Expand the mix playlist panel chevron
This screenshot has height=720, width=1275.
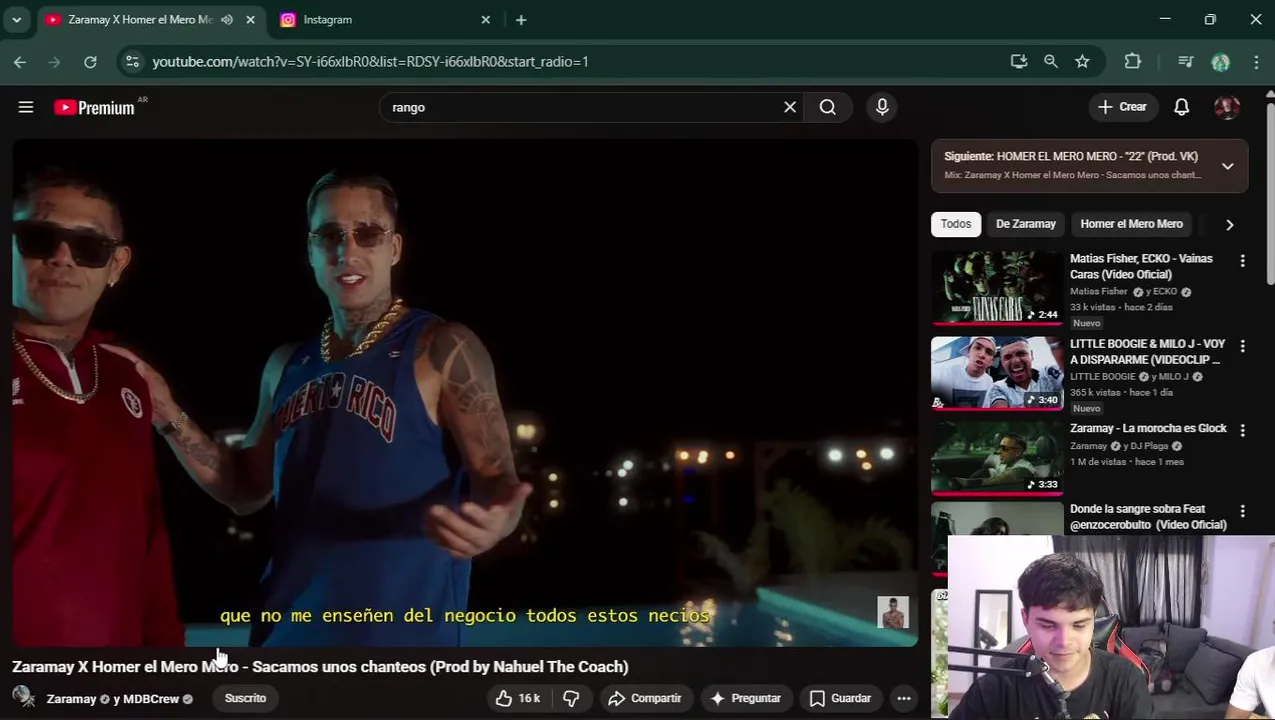click(1227, 166)
